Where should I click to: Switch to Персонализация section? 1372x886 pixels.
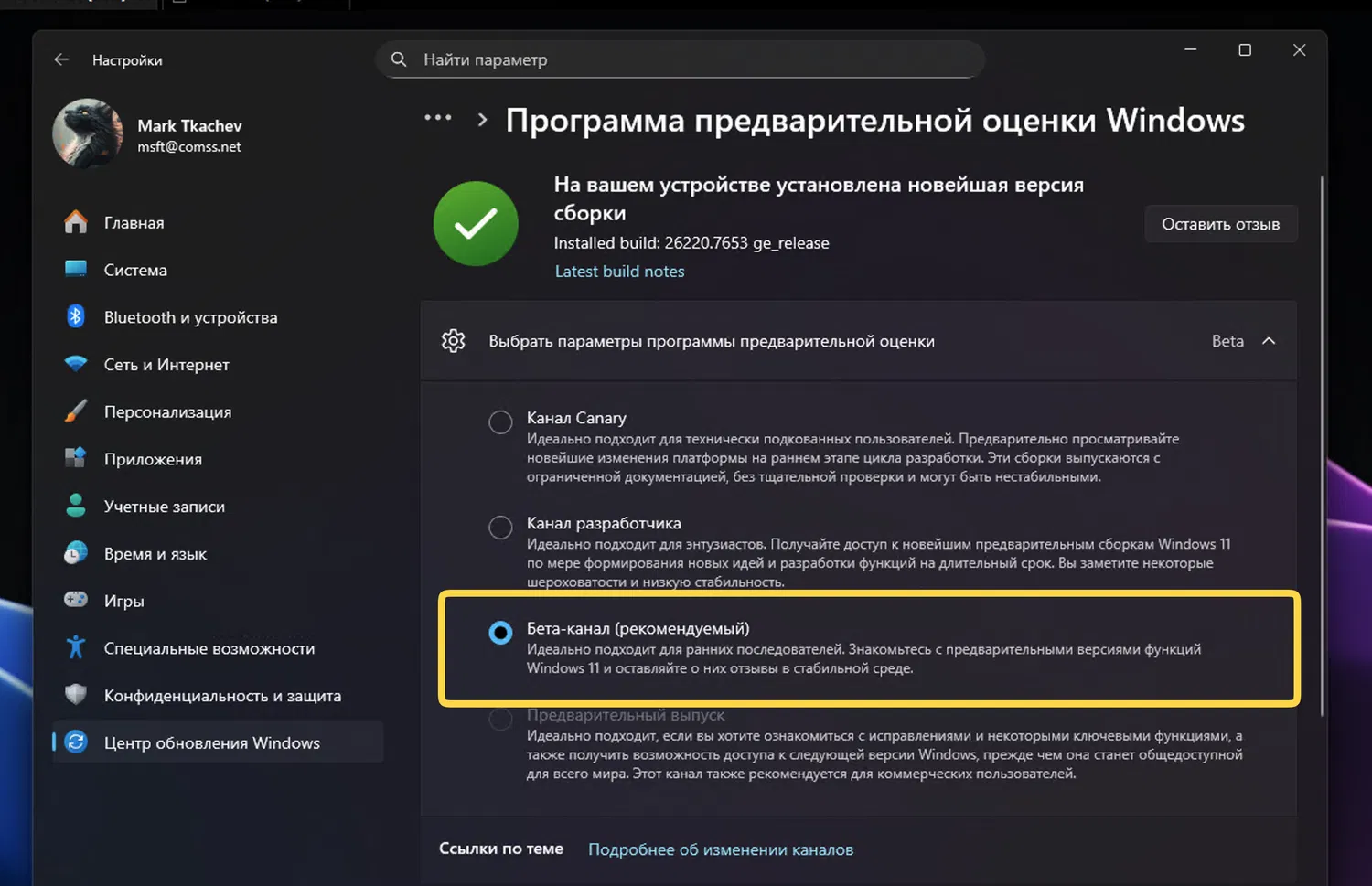(218, 411)
